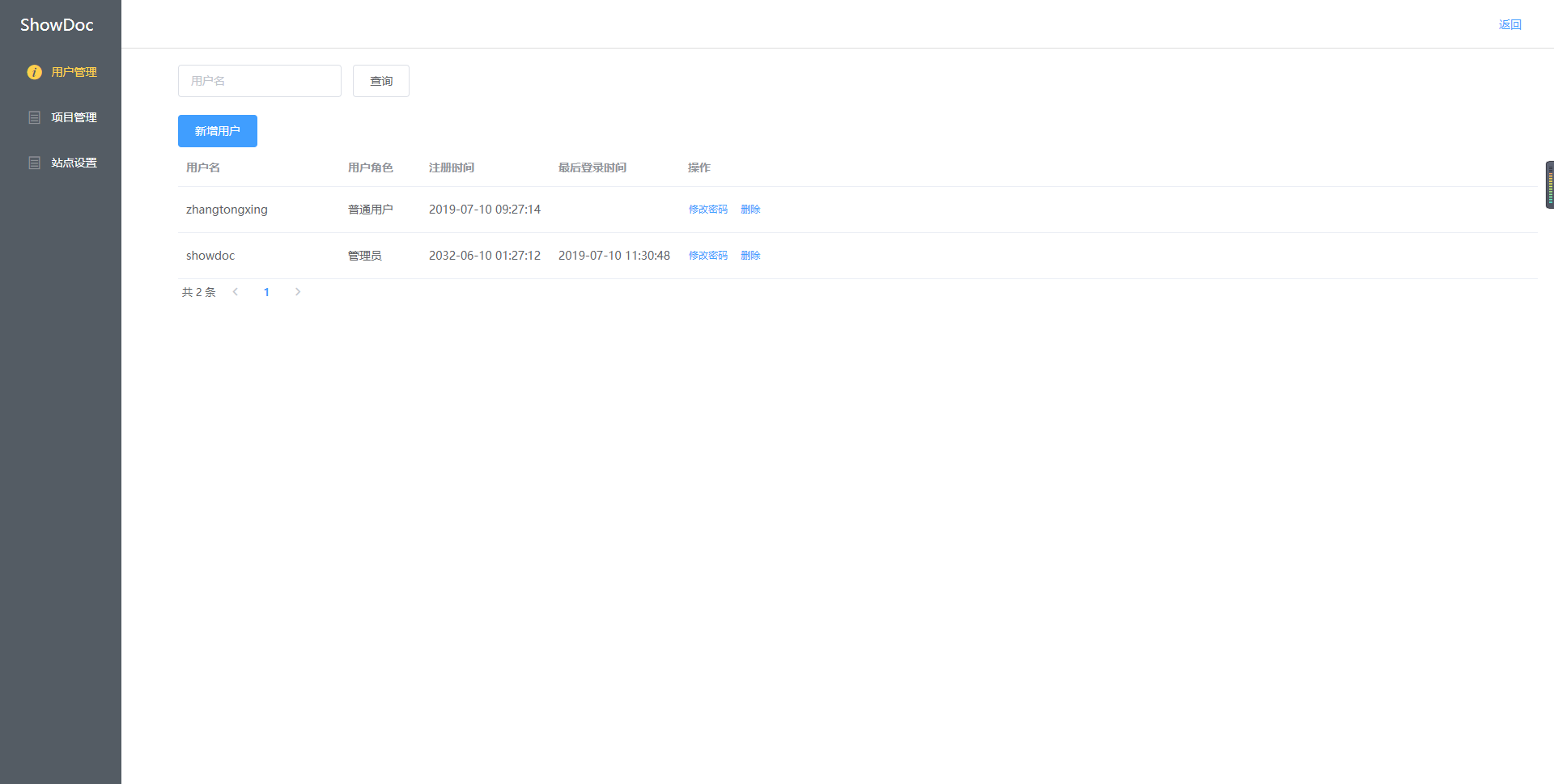
Task: Click the 新增用户 button
Action: [217, 130]
